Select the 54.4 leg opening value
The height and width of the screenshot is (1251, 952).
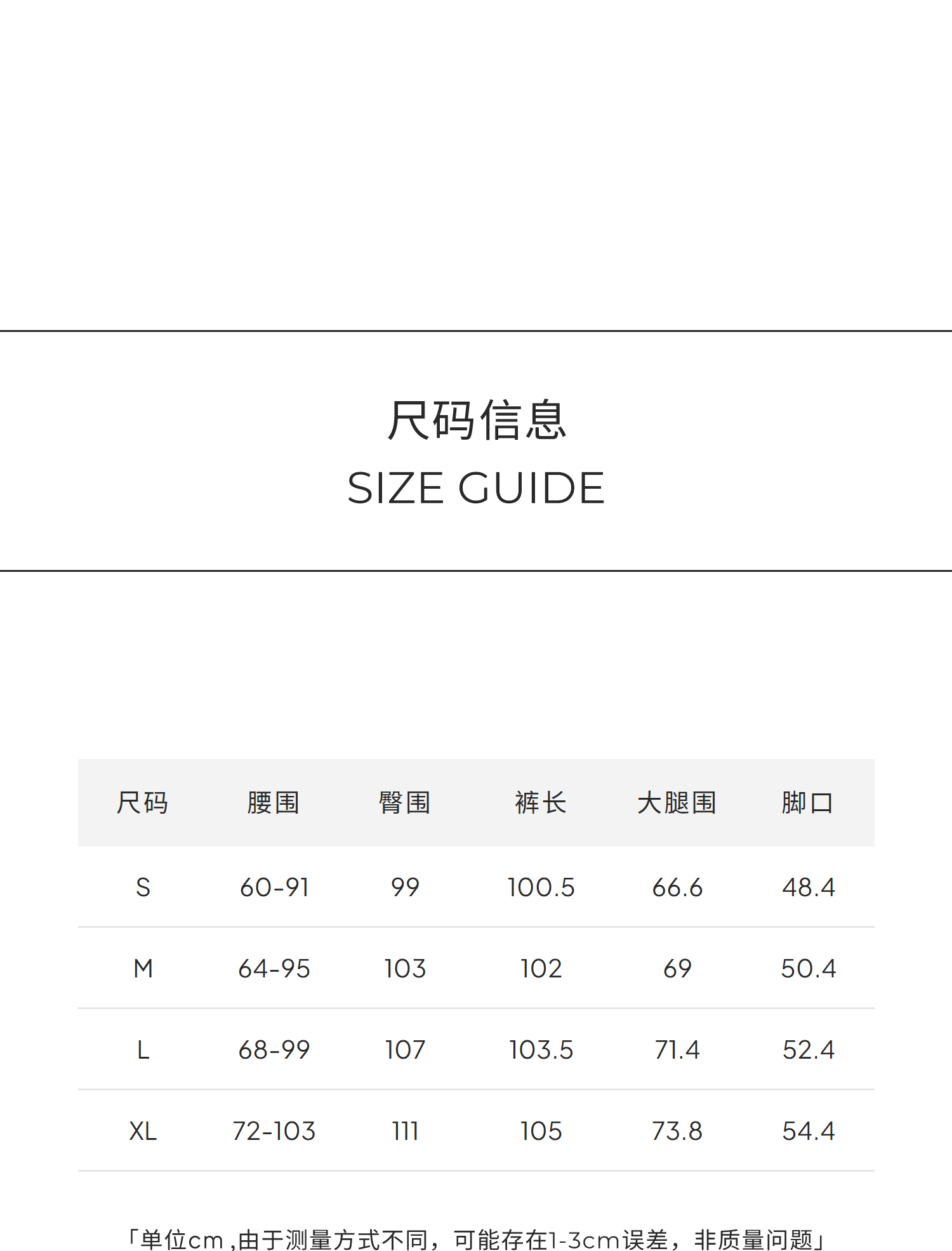808,1131
